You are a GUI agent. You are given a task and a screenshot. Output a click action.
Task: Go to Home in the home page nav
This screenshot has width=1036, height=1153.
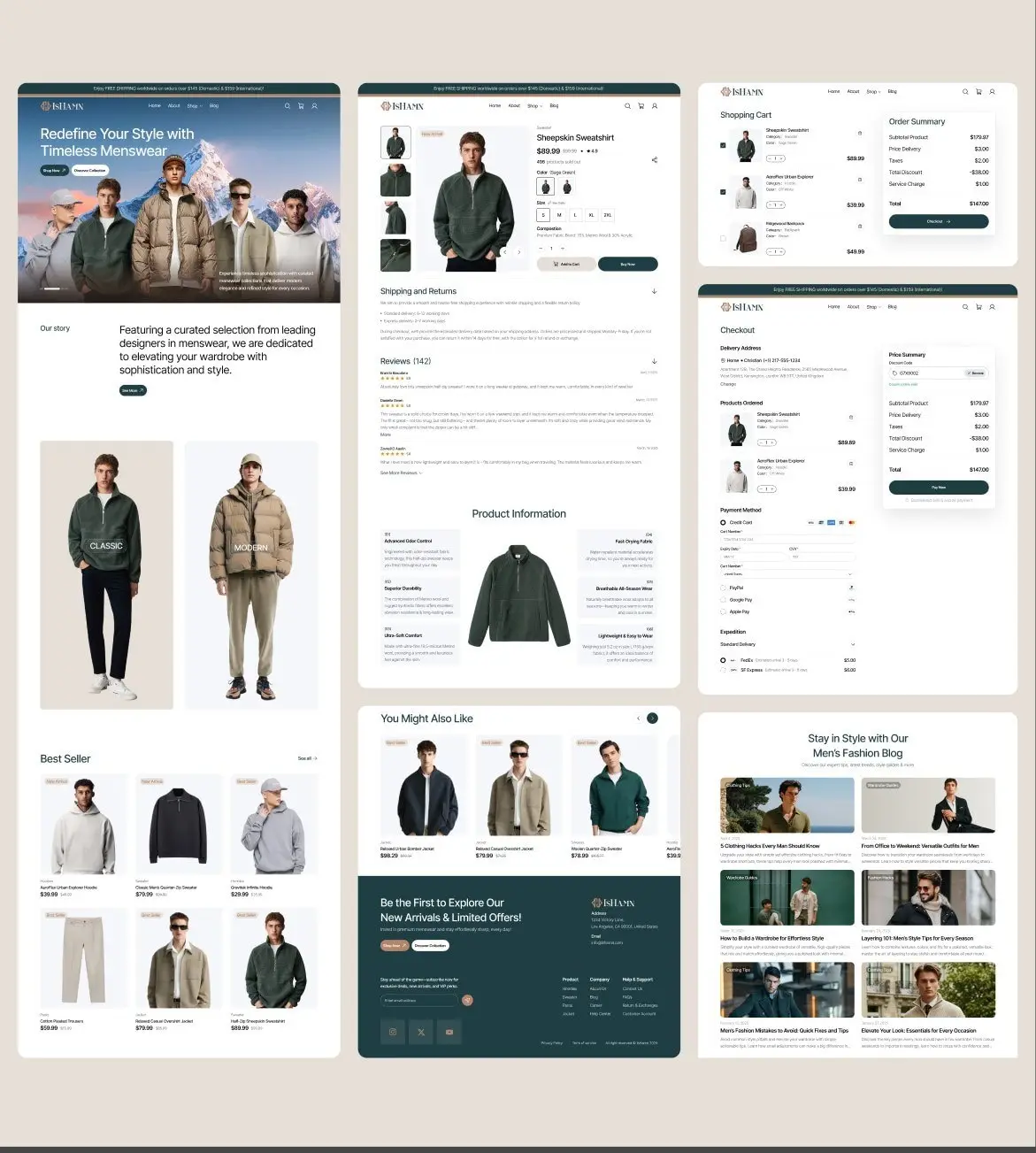[155, 106]
